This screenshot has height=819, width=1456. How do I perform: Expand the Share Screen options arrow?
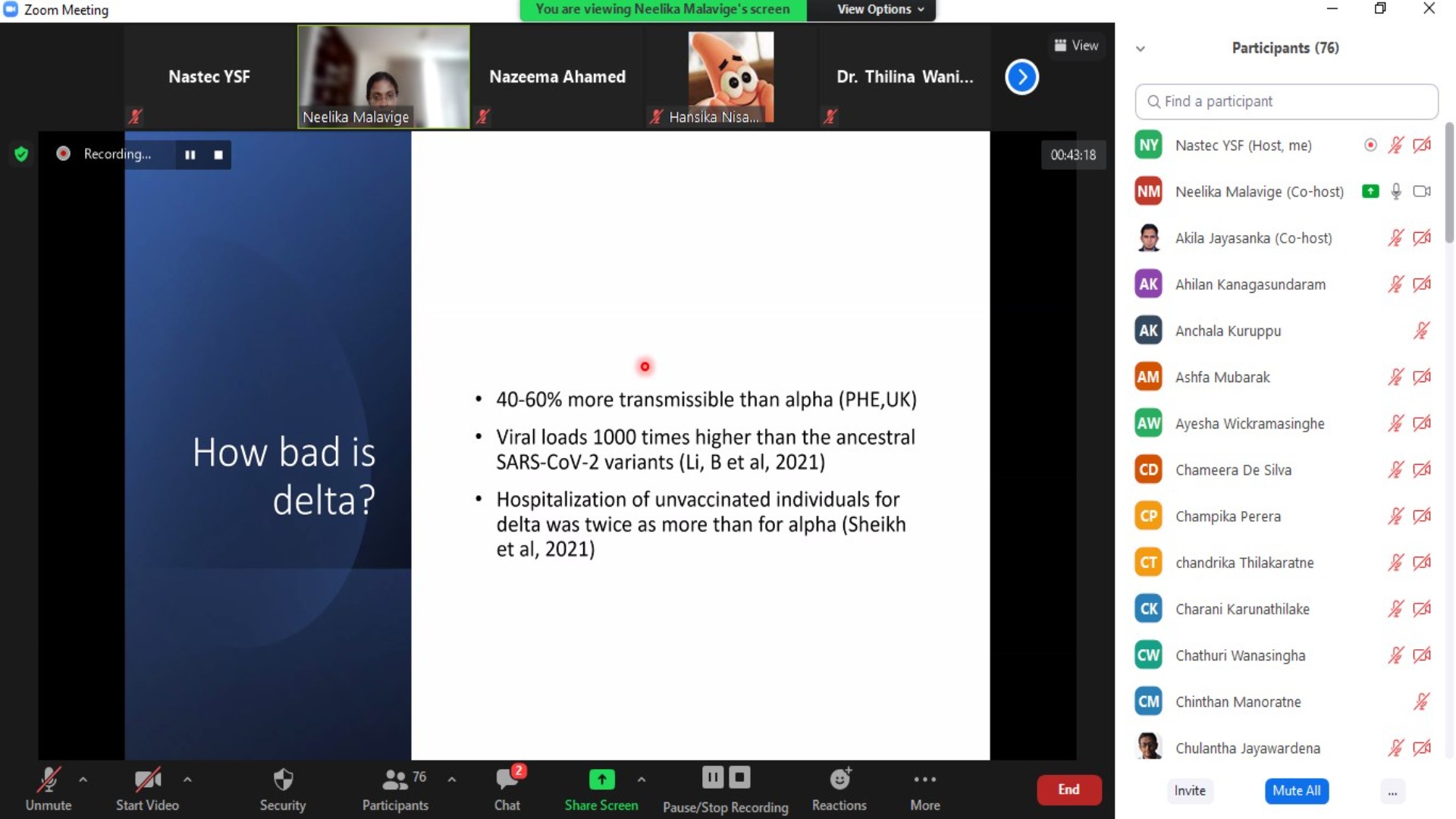[642, 779]
